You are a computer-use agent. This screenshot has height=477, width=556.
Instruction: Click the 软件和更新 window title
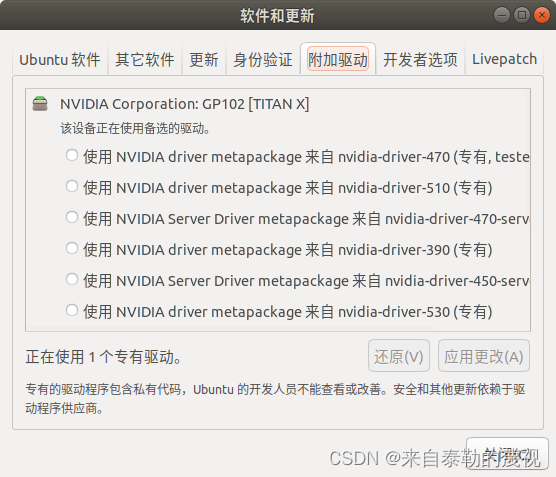pos(277,16)
